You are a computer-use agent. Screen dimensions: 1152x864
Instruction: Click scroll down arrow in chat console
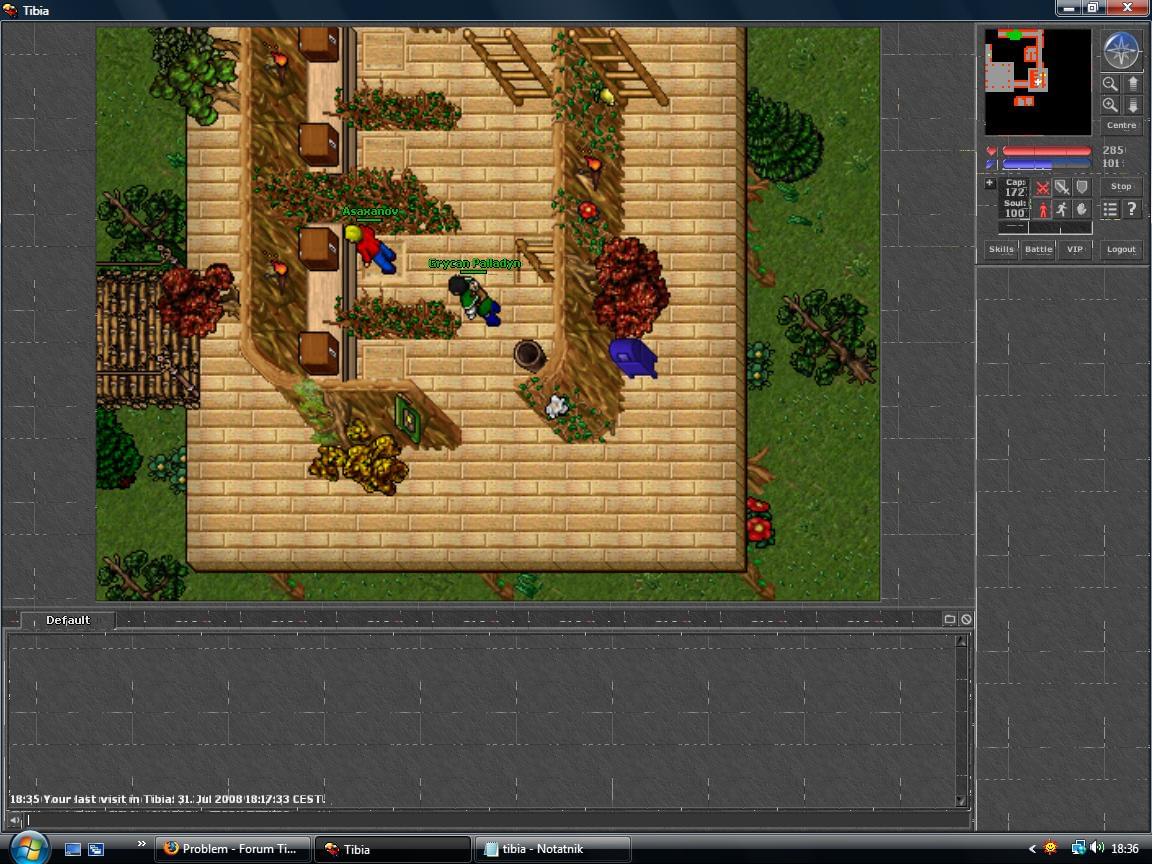[961, 800]
